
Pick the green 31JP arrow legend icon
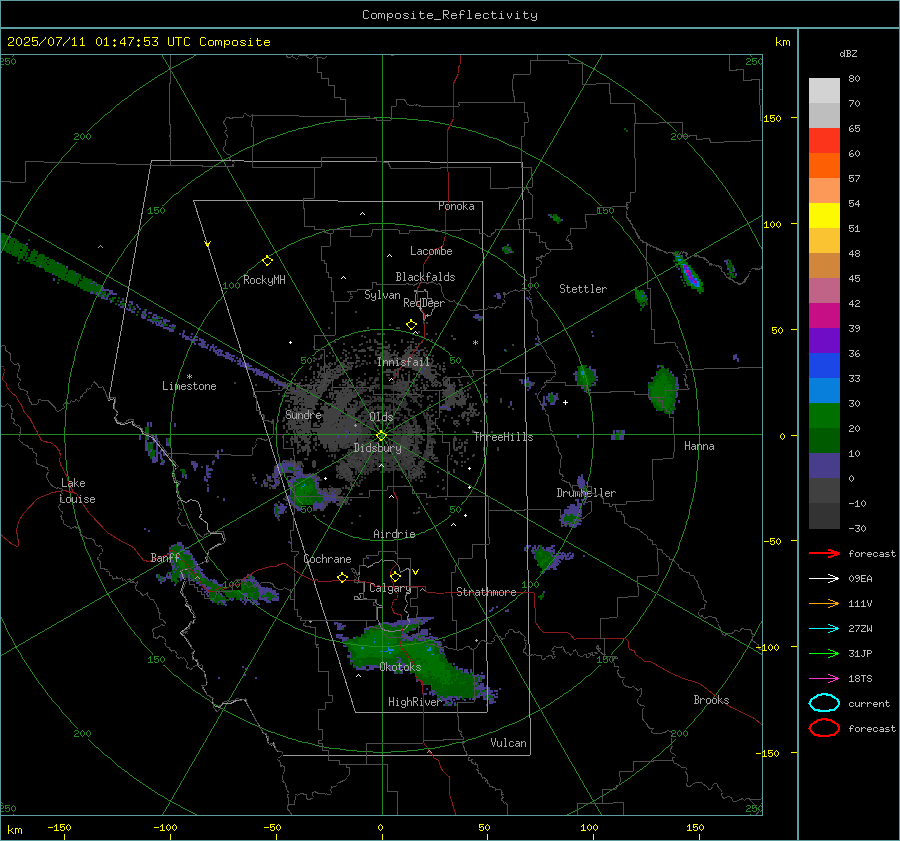824,653
